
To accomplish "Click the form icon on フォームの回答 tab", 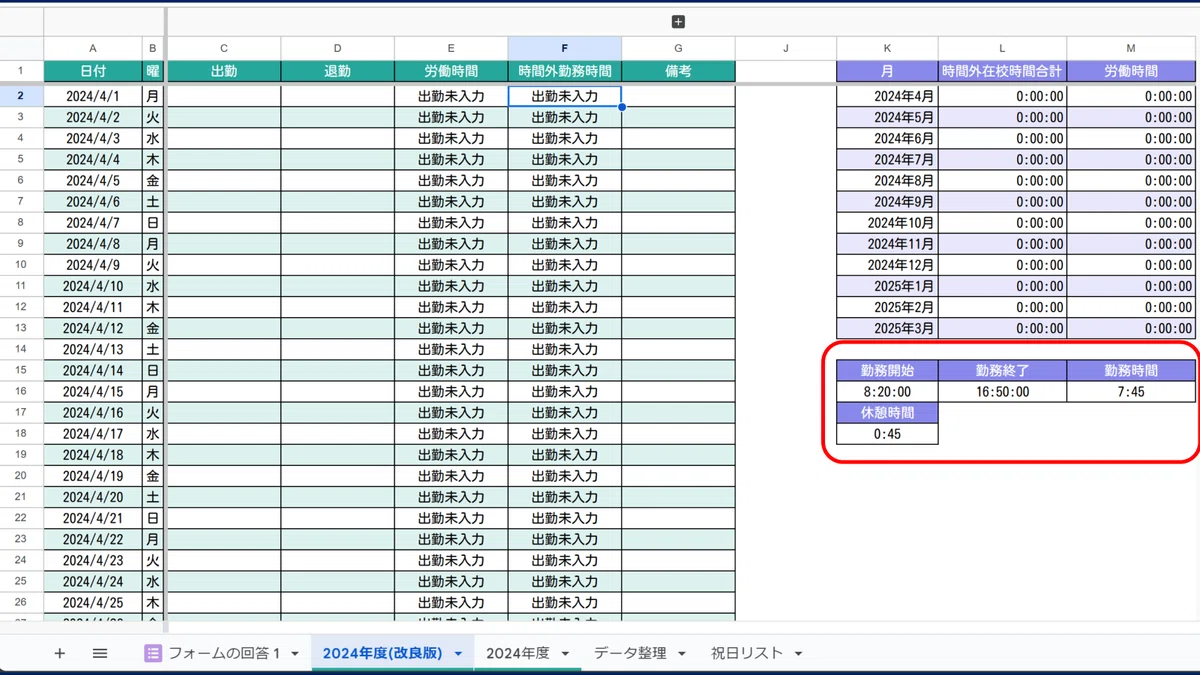I will pyautogui.click(x=153, y=653).
